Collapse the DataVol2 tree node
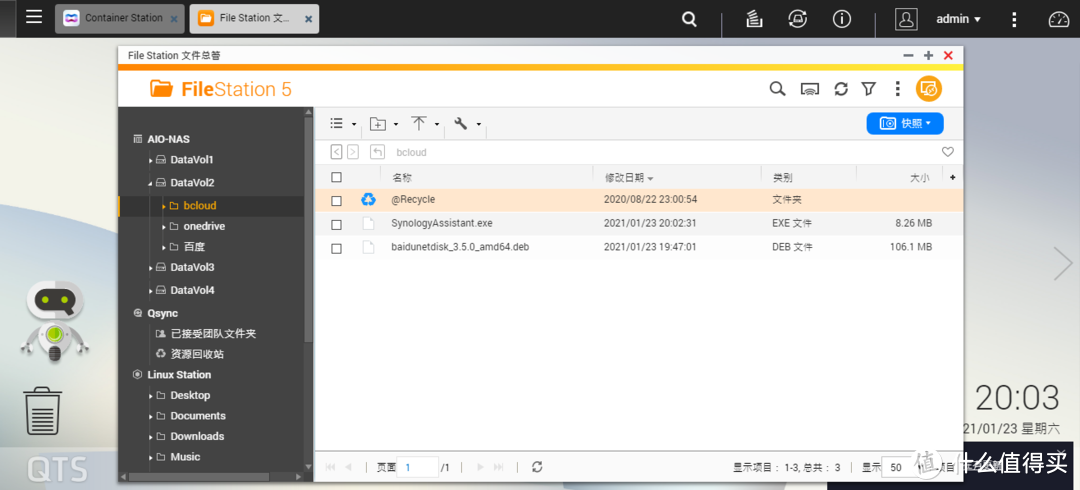This screenshot has width=1080, height=490. (x=151, y=184)
